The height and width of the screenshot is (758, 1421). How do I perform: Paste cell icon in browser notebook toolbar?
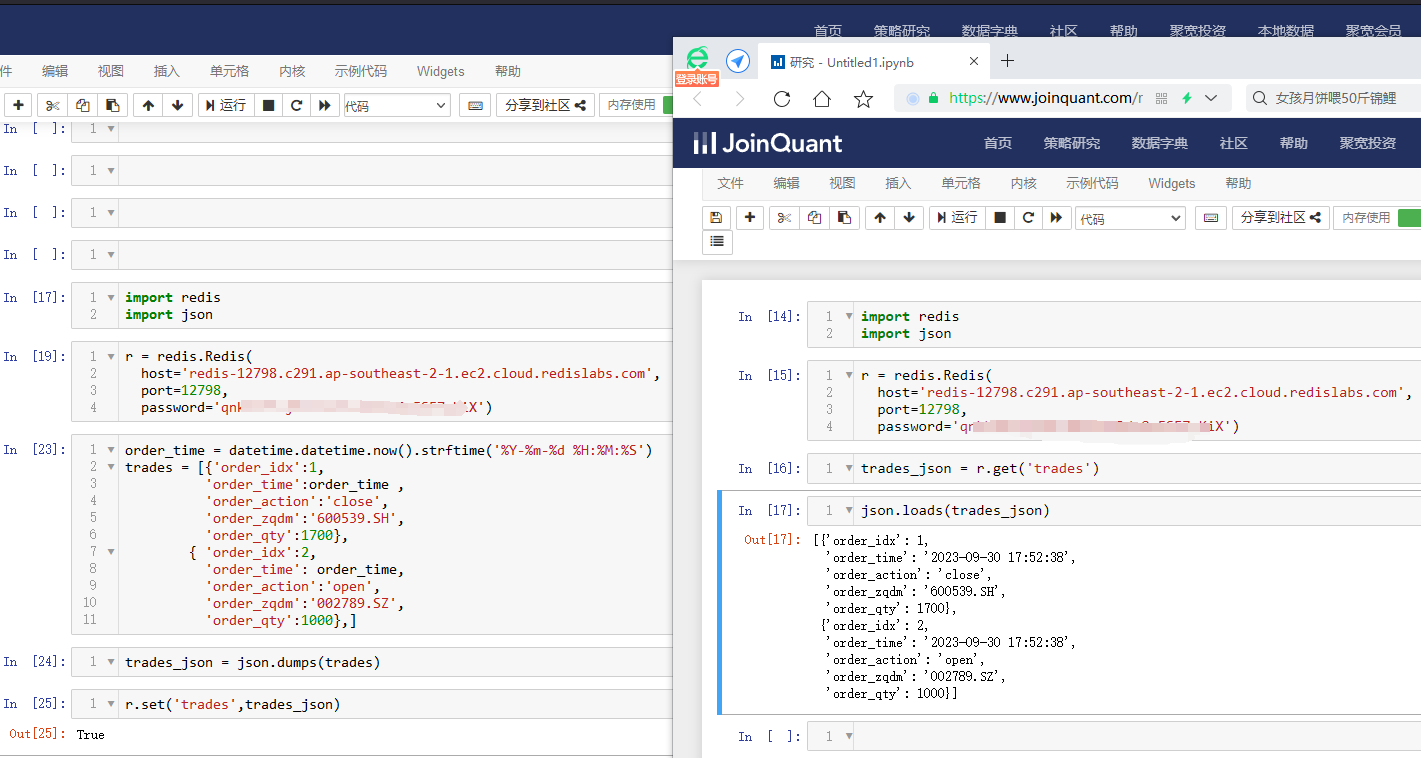pyautogui.click(x=844, y=217)
